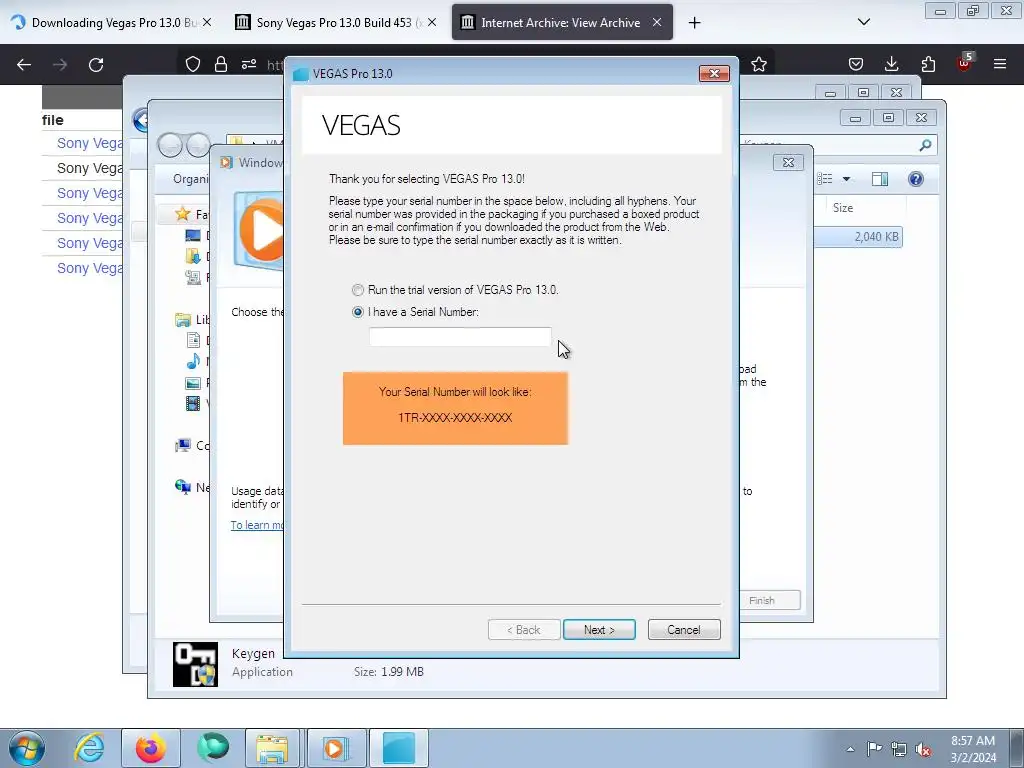
Task: Select the Music library icon
Action: click(193, 361)
